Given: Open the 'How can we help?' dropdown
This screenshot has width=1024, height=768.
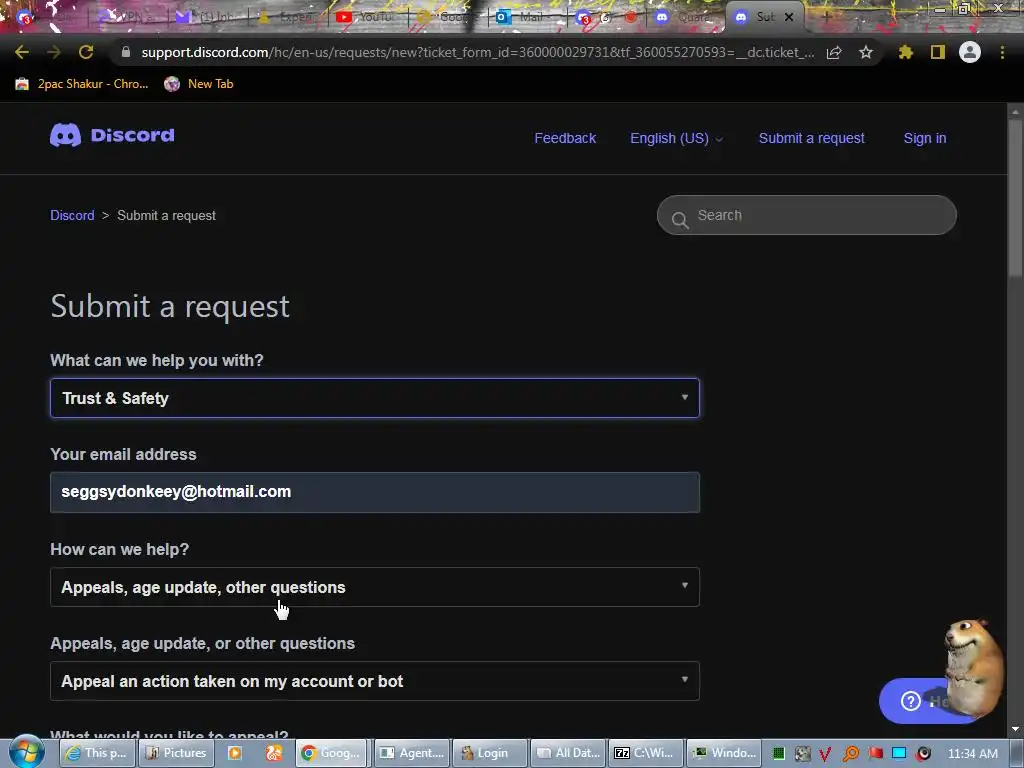Looking at the screenshot, I should point(375,587).
